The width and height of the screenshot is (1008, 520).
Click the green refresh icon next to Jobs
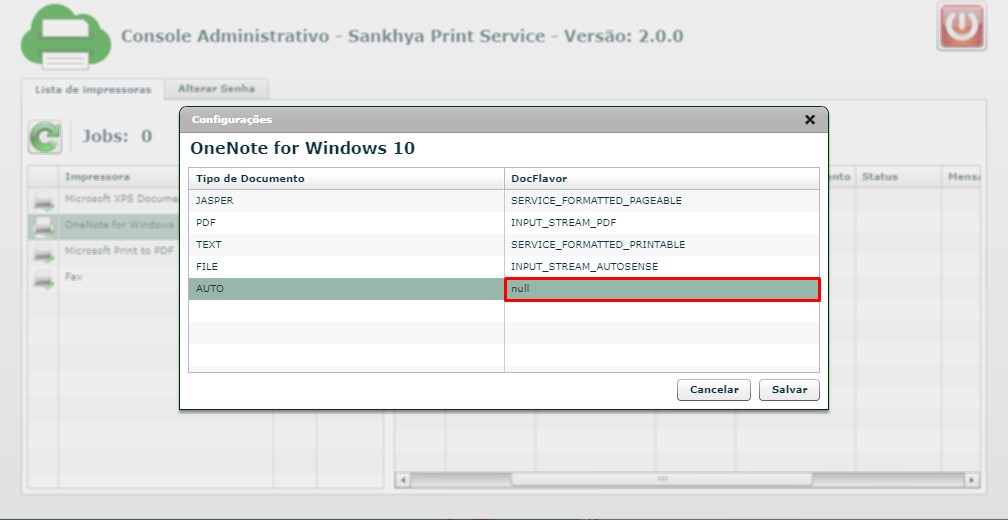point(45,136)
